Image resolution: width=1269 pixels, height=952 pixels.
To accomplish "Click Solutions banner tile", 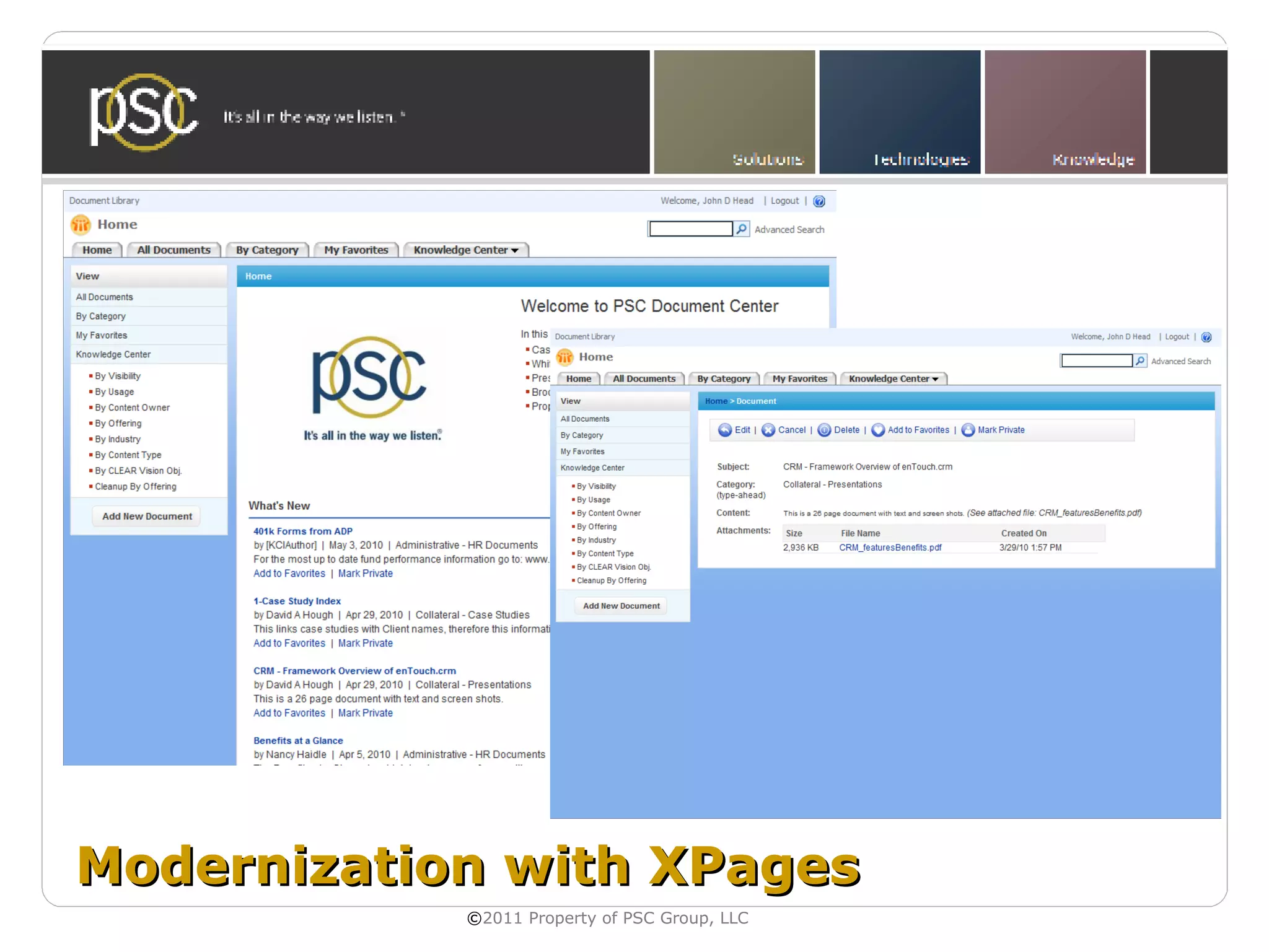I will [734, 112].
